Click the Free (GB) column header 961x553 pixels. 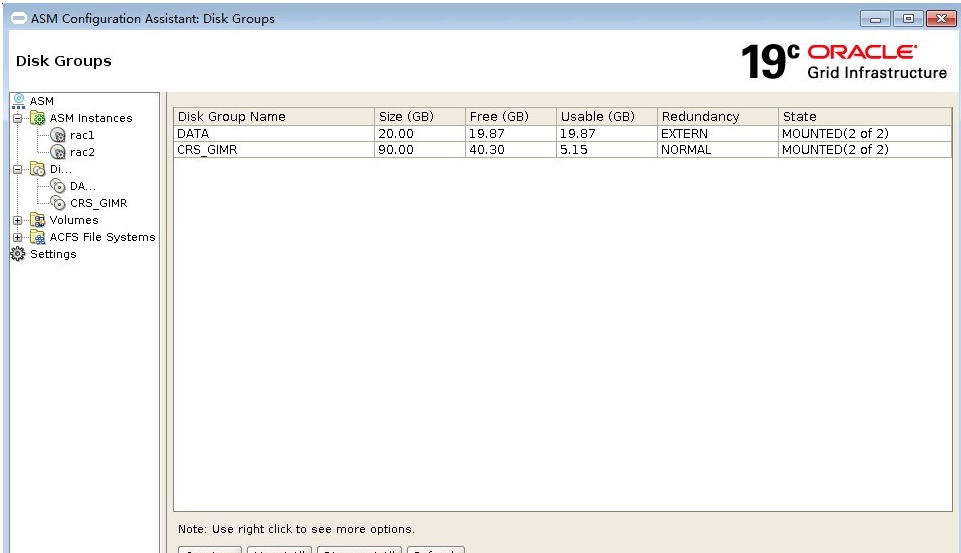[511, 116]
